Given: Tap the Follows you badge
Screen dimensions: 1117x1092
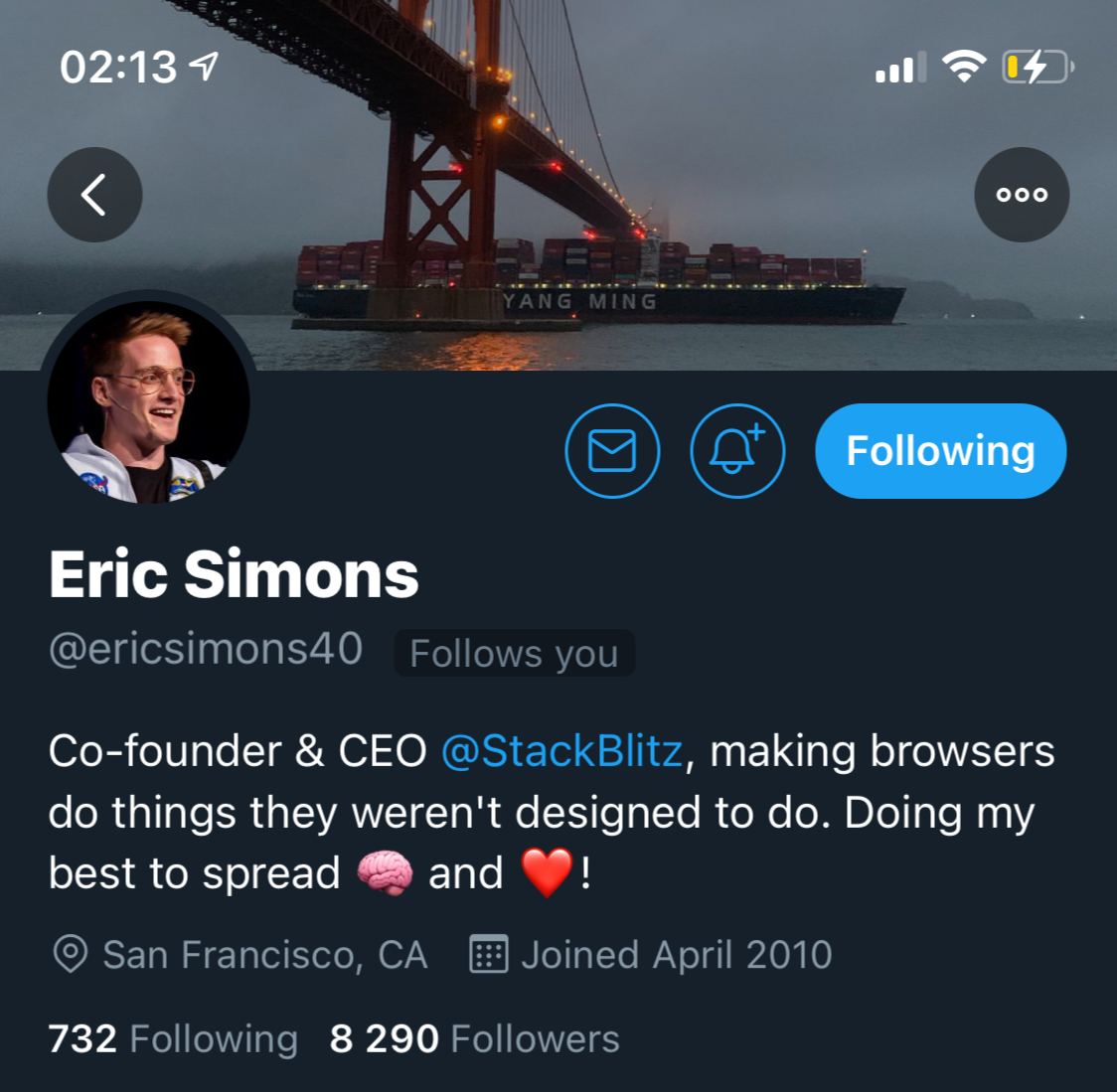Looking at the screenshot, I should coord(514,653).
